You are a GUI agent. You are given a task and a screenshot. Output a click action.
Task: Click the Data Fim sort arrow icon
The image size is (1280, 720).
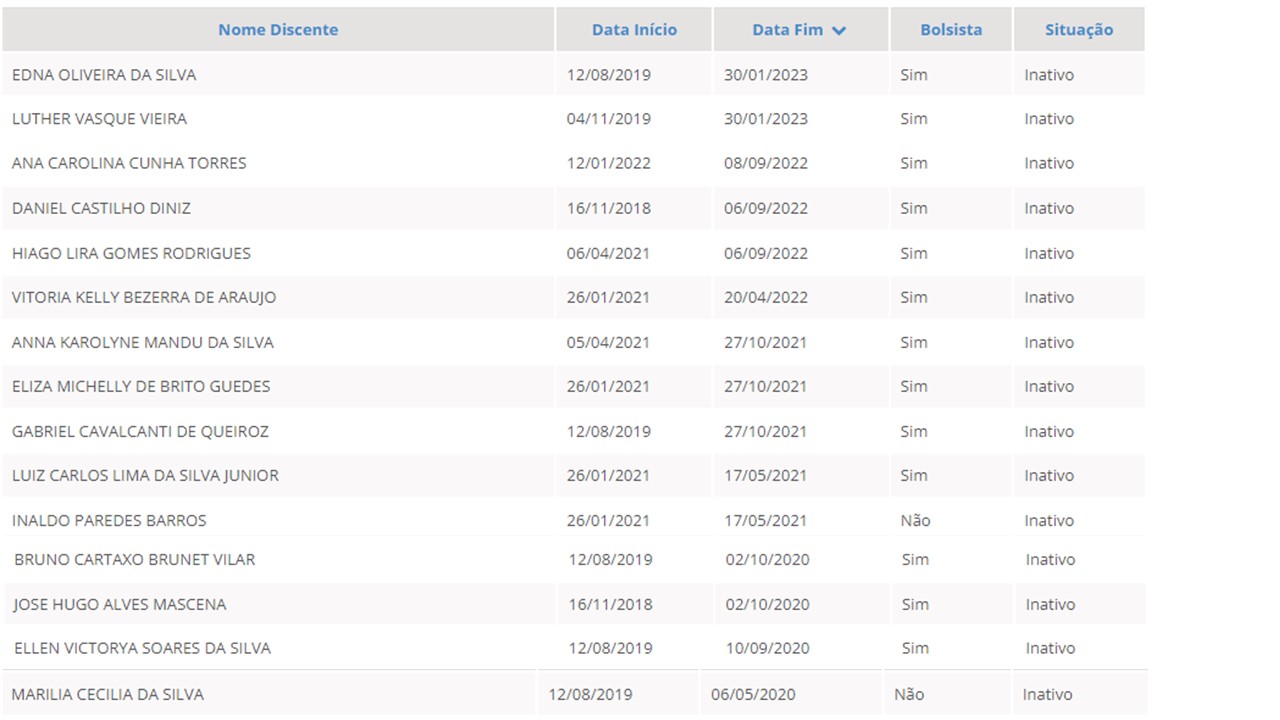click(x=838, y=31)
